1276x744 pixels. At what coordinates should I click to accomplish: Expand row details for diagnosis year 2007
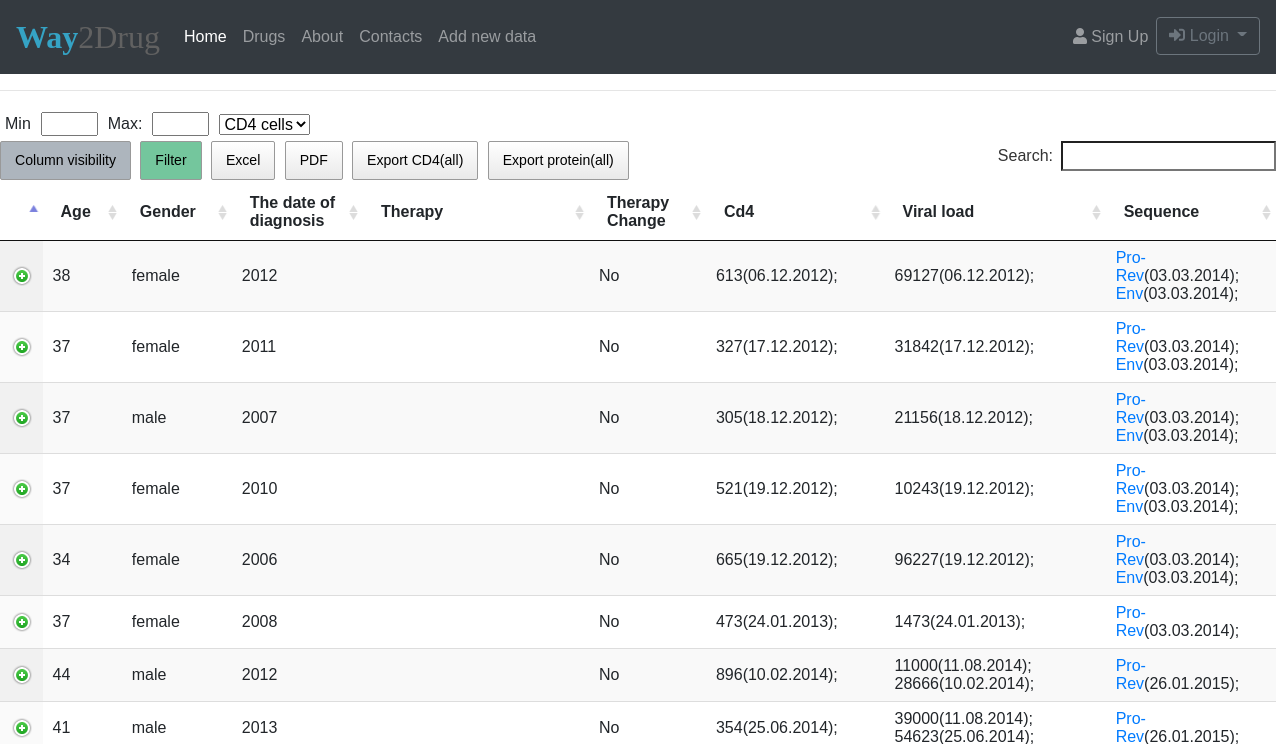click(x=22, y=418)
